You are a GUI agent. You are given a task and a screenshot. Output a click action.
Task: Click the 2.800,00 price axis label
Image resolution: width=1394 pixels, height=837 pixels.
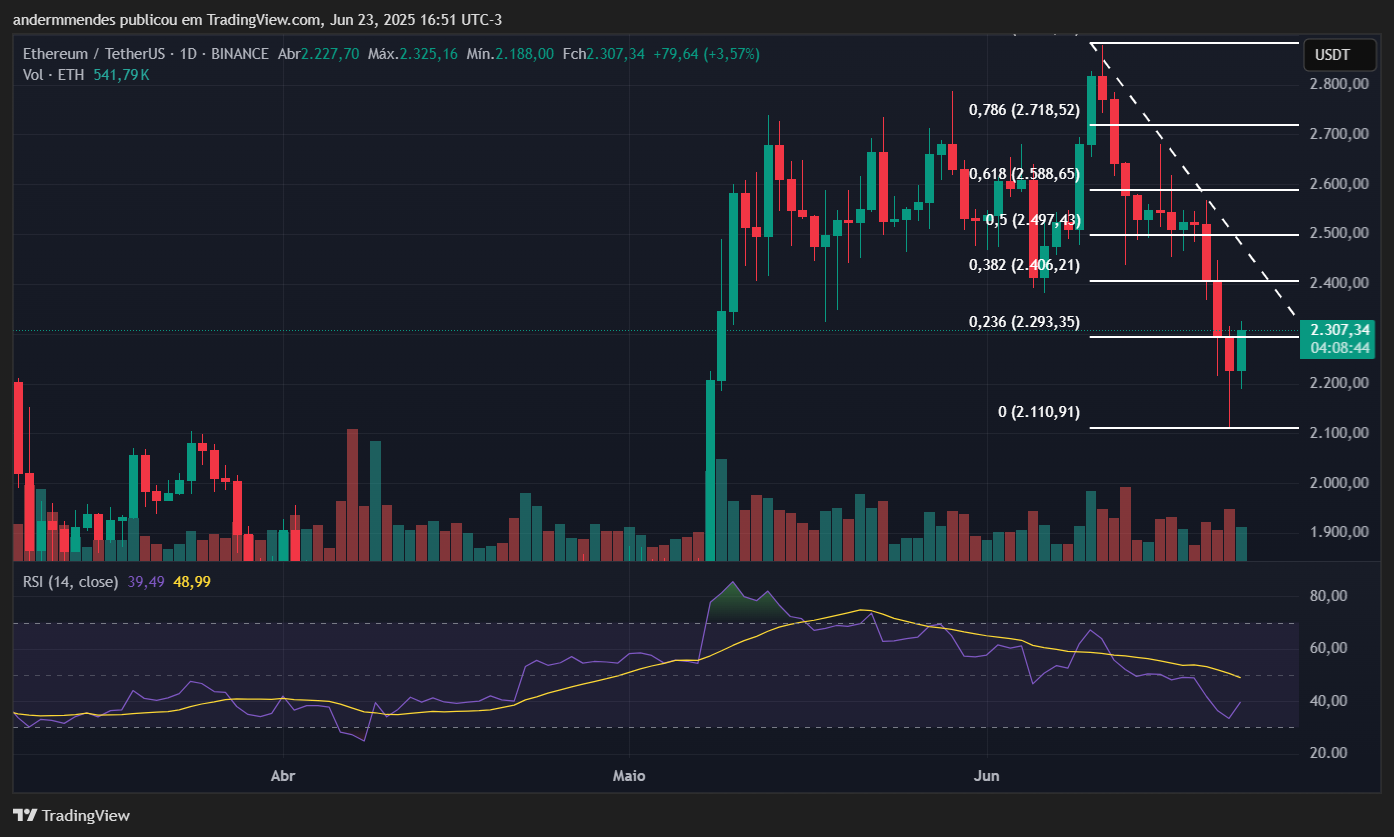point(1341,84)
